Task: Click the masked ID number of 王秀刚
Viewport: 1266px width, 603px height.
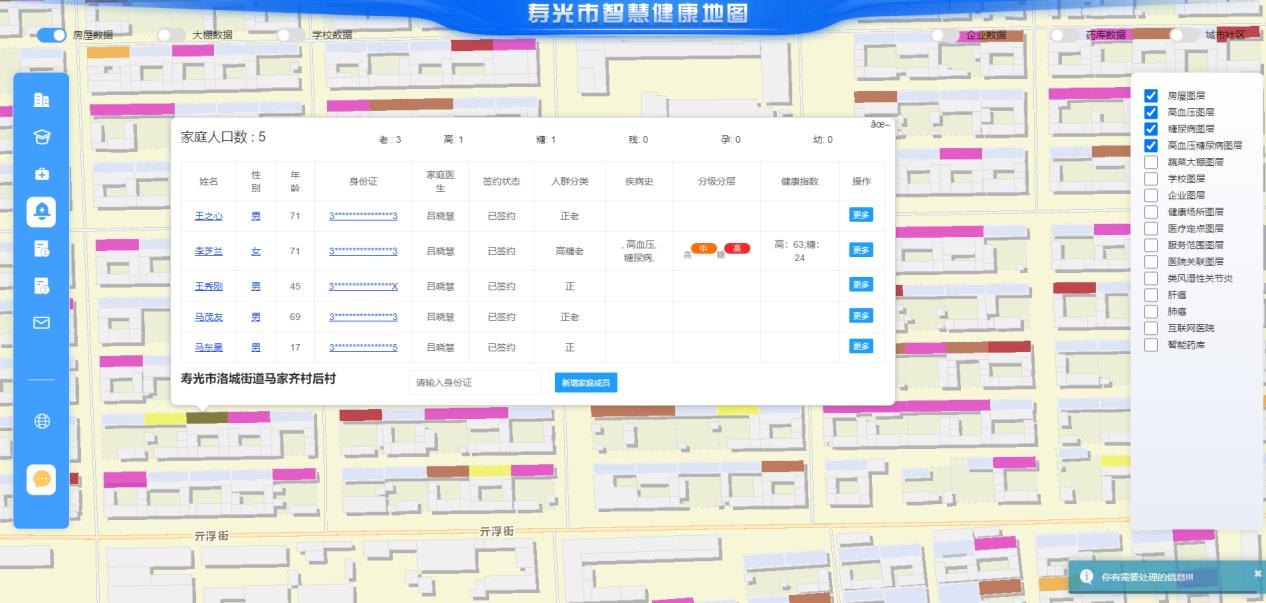Action: (x=363, y=286)
